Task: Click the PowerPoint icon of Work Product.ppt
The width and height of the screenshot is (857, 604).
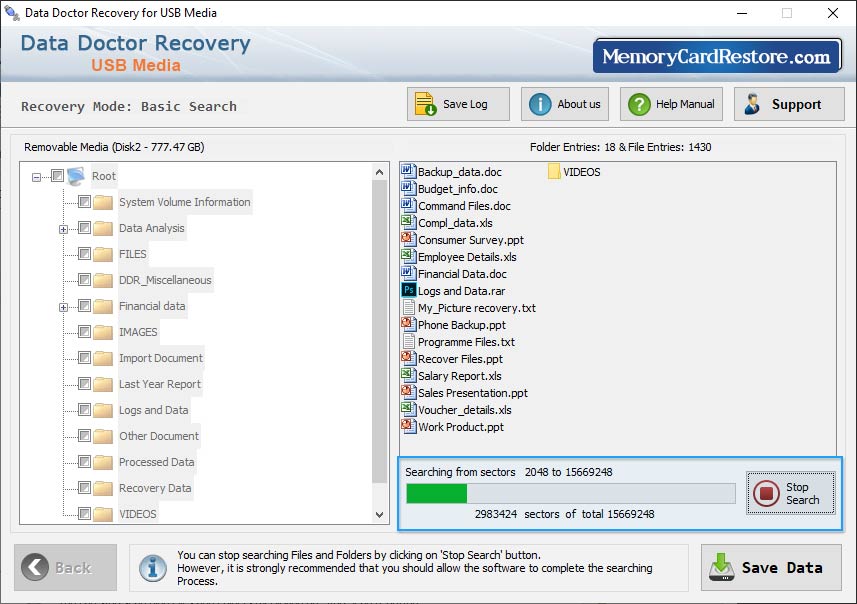Action: pos(408,426)
